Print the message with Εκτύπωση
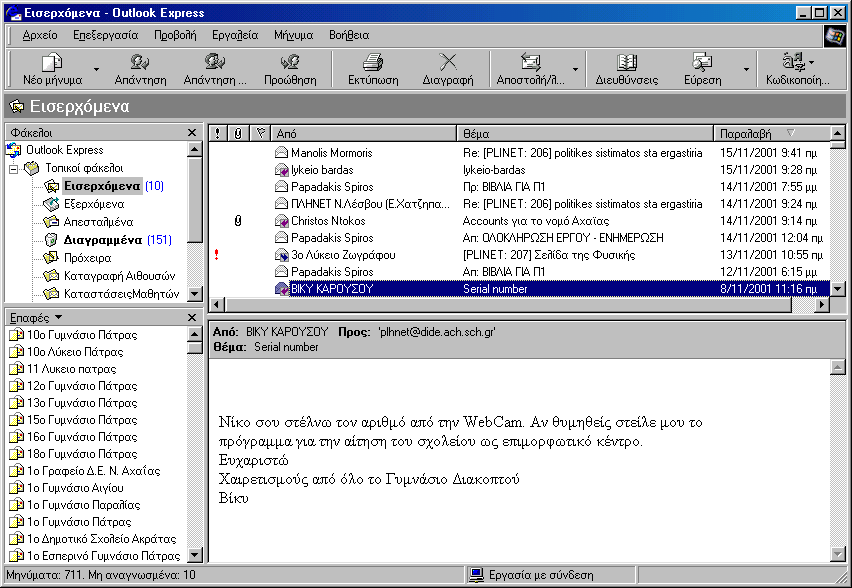This screenshot has width=852, height=588. (x=373, y=69)
